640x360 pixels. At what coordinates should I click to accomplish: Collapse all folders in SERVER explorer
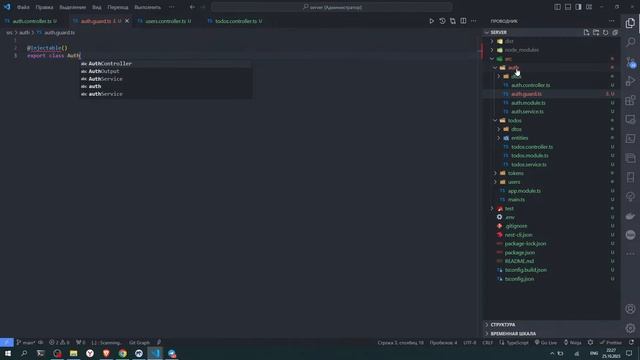[x=615, y=32]
